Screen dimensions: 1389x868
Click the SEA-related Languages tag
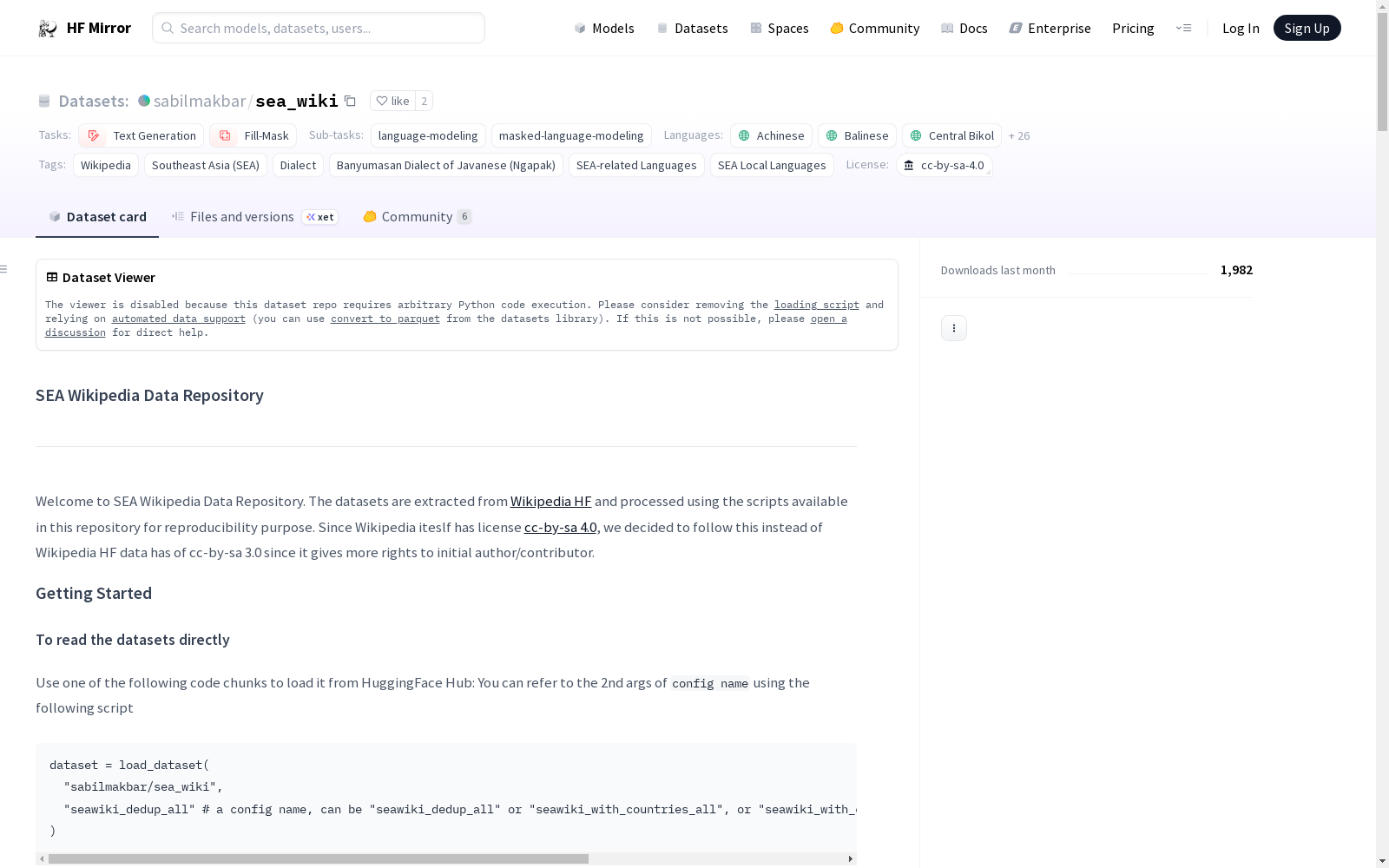click(x=636, y=165)
